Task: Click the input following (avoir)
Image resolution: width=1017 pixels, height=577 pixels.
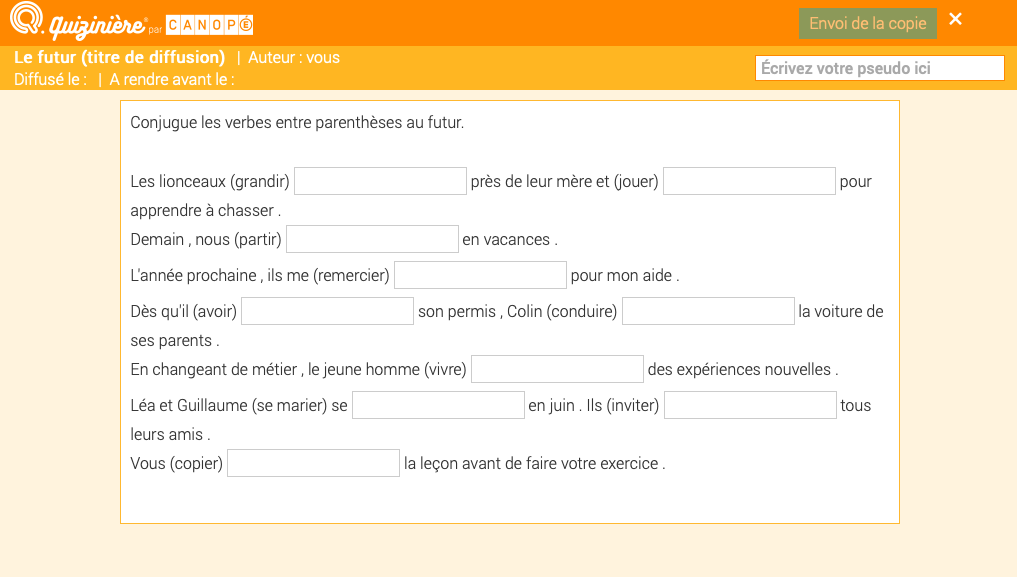Action: click(327, 311)
